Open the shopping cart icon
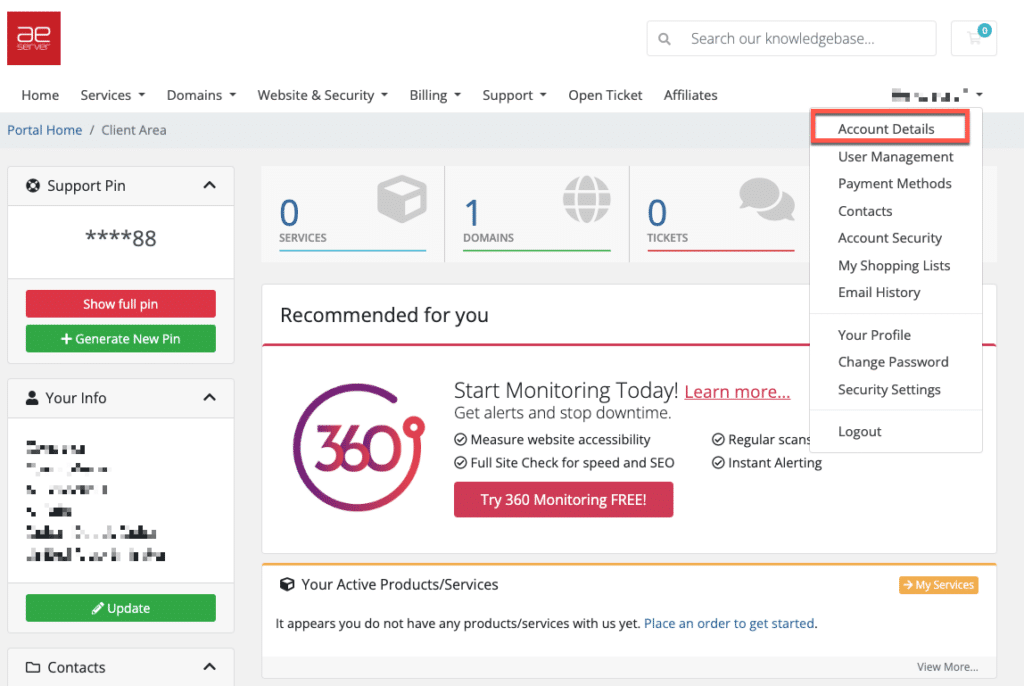The image size is (1024, 686). coord(973,39)
